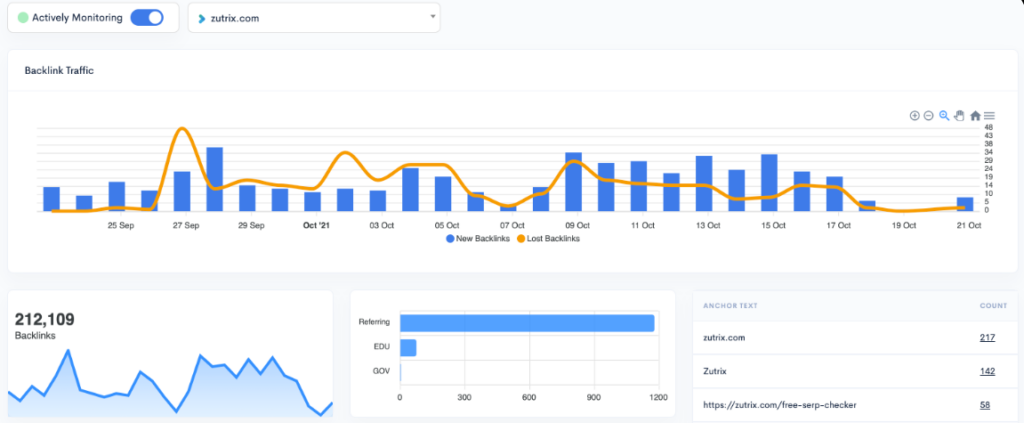Click the EDU axis label
Viewport: 1024px width, 423px height.
tap(382, 347)
